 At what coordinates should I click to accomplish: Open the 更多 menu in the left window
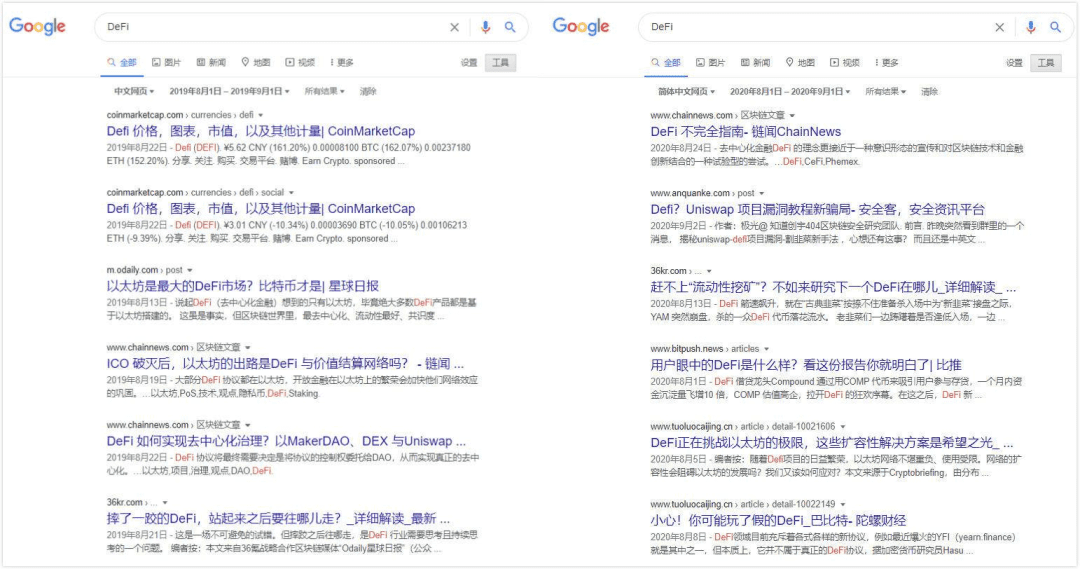342,63
